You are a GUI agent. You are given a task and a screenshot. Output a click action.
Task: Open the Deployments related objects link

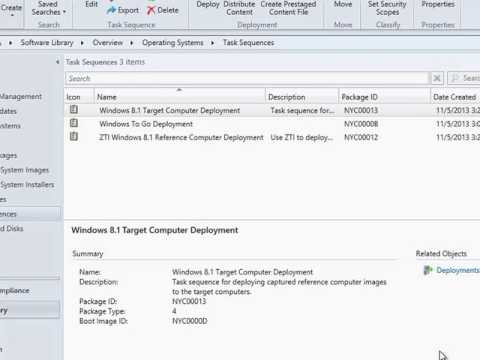458,270
